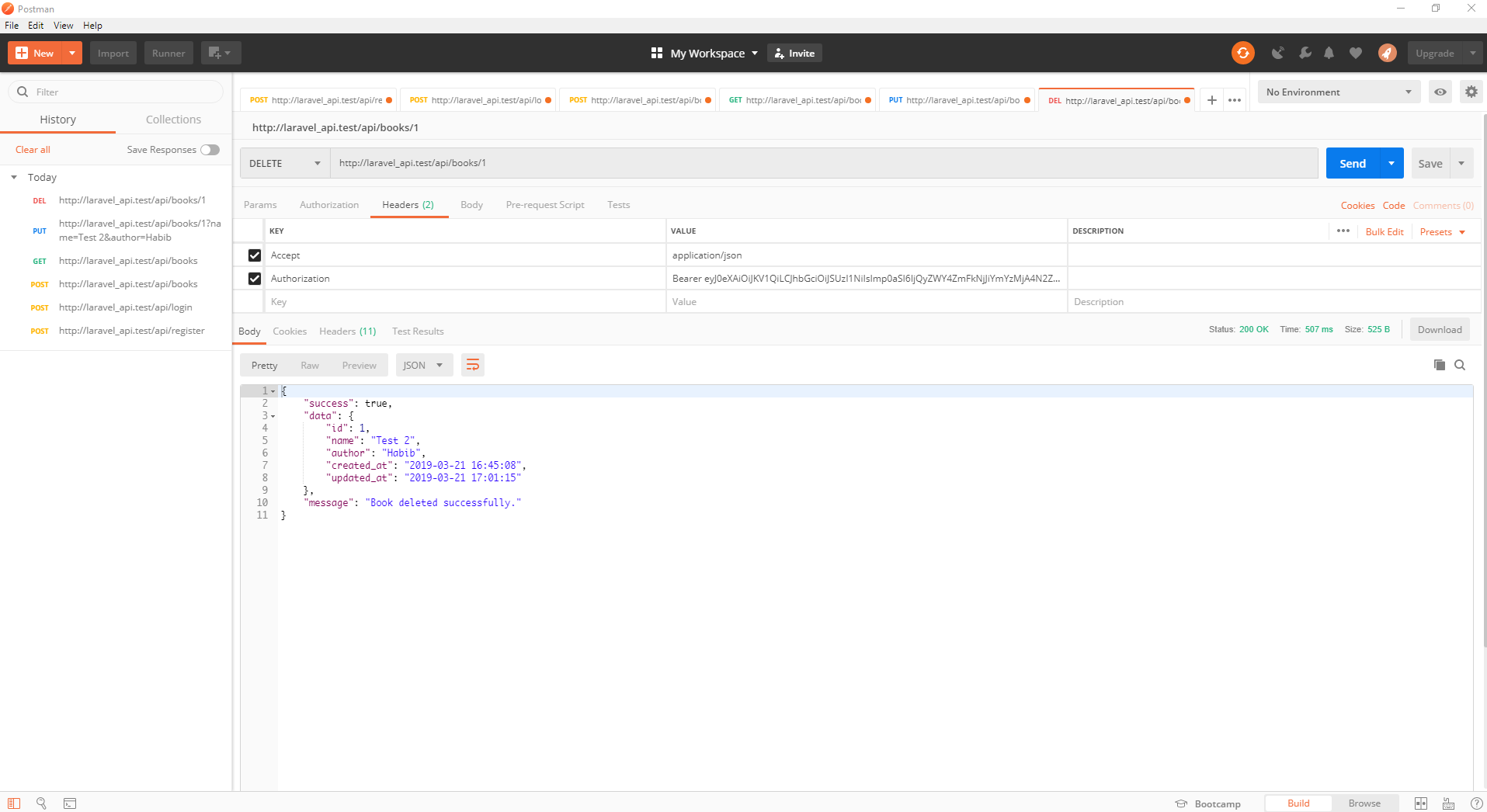Open the Postman console
1487x812 pixels.
coord(70,803)
